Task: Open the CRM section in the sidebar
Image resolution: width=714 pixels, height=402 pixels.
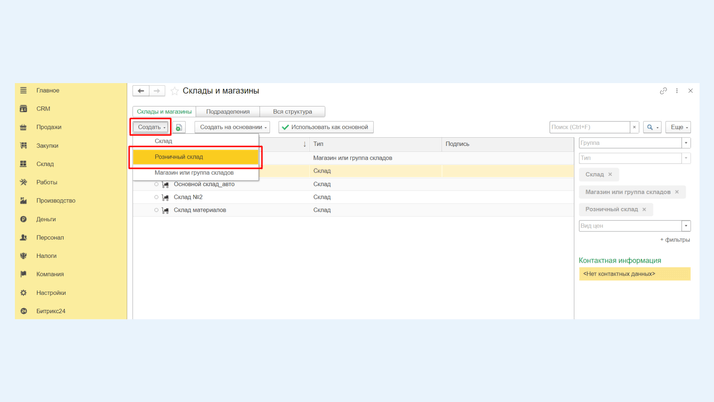Action: point(43,109)
